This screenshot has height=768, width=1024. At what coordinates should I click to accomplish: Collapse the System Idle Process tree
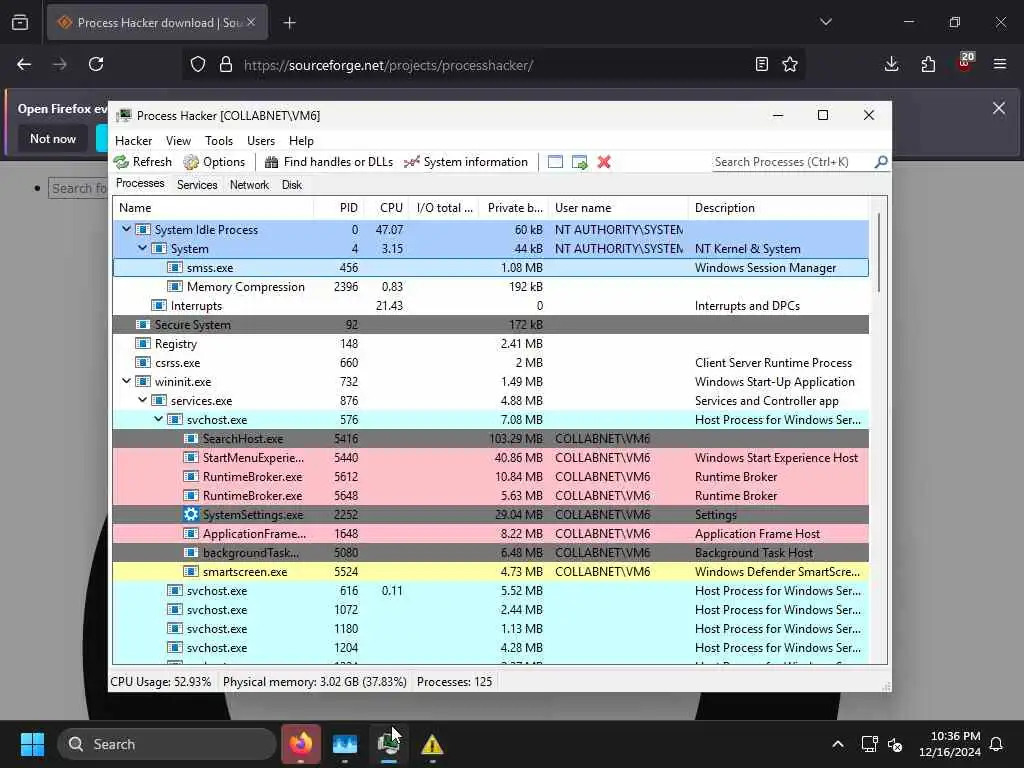(x=127, y=229)
